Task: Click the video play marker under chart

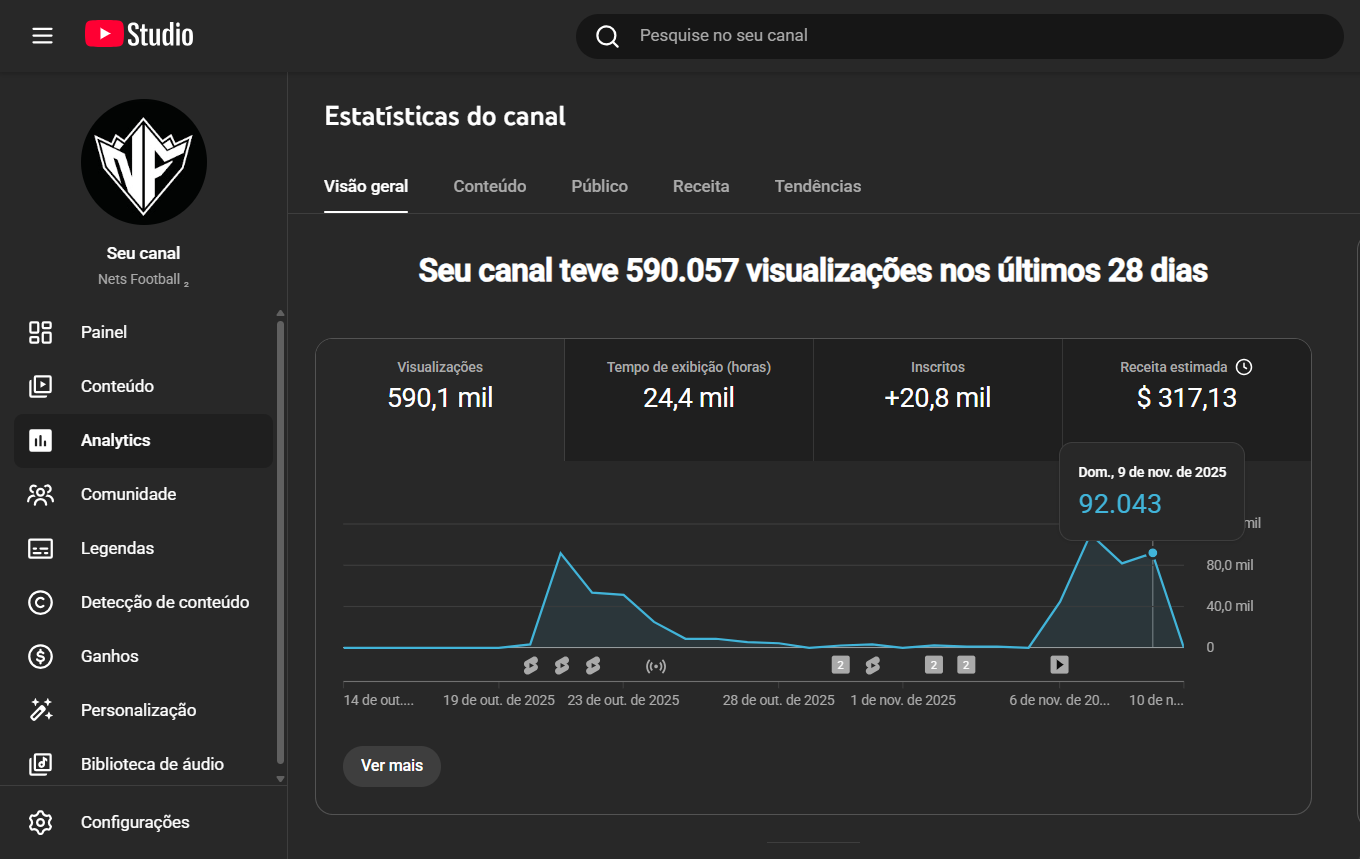Action: point(1060,665)
